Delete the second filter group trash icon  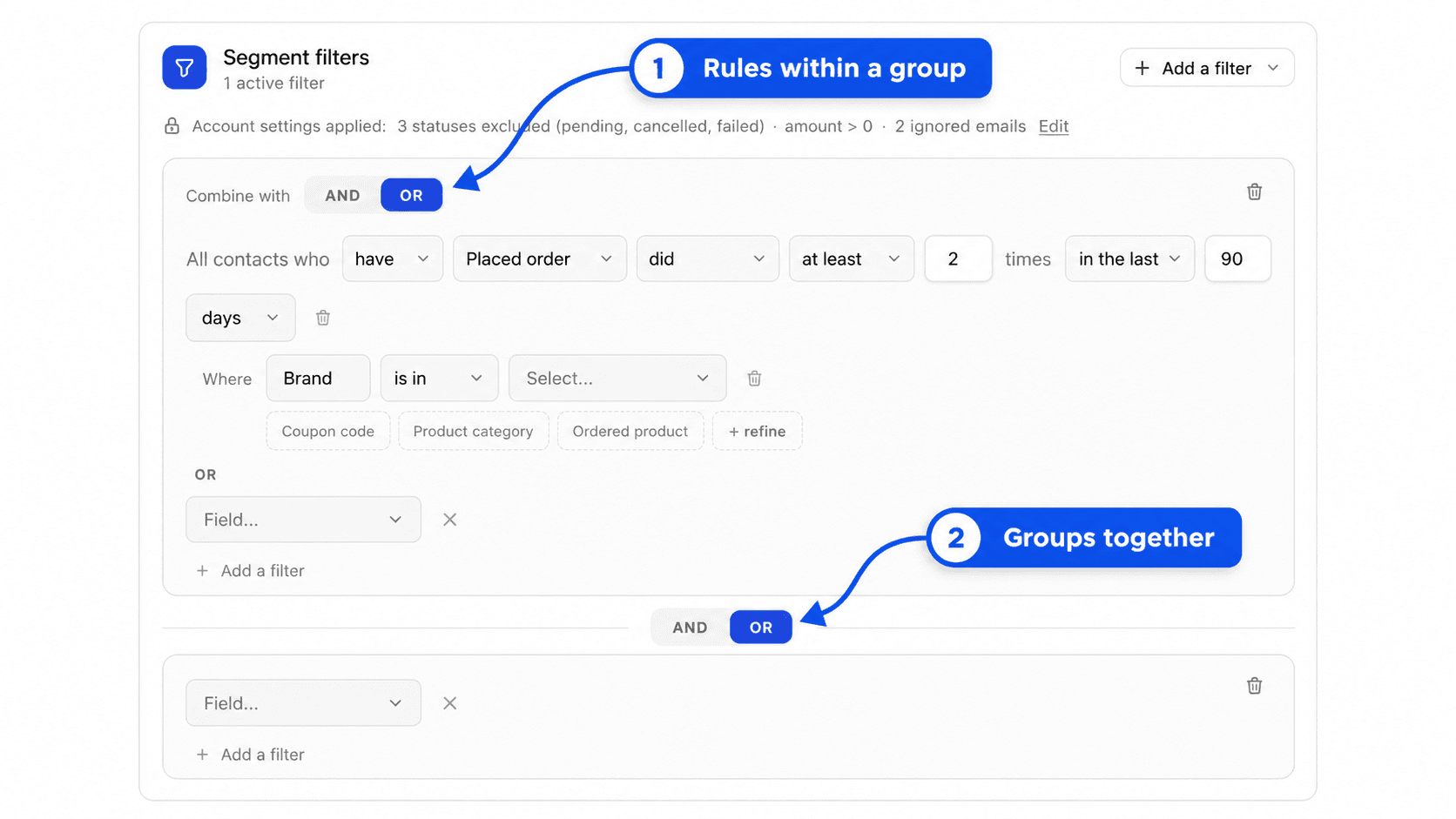pyautogui.click(x=1254, y=686)
